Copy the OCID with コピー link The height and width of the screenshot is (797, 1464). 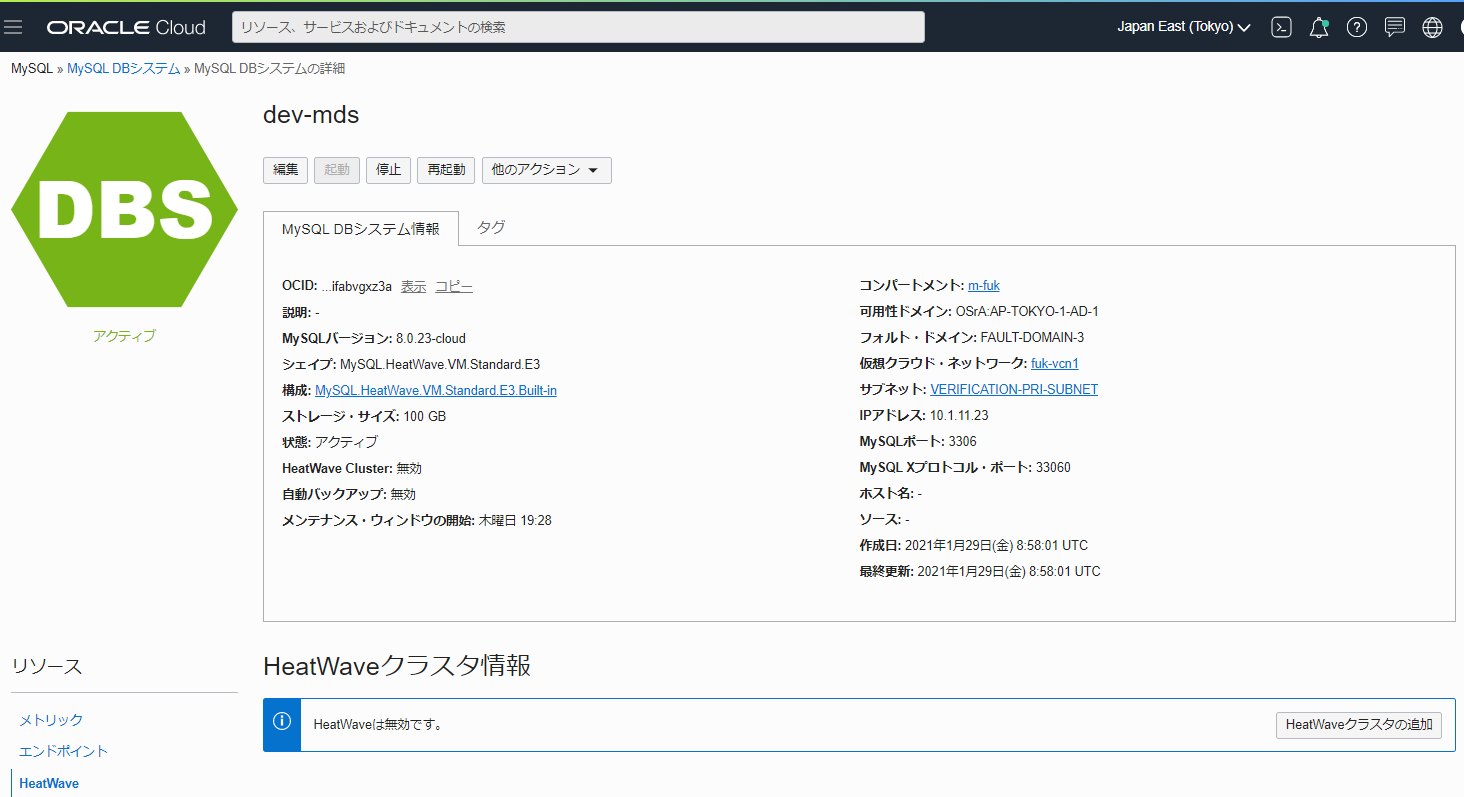(454, 286)
